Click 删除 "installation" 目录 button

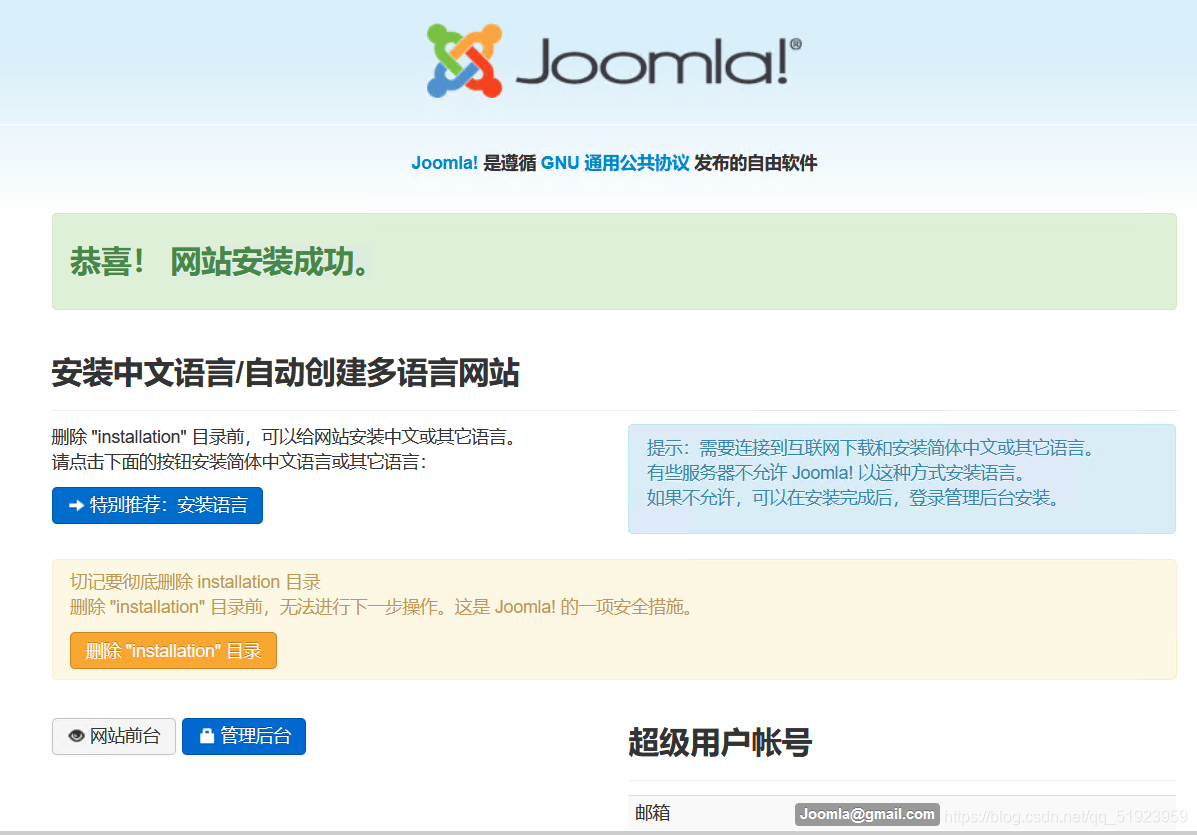click(x=173, y=650)
